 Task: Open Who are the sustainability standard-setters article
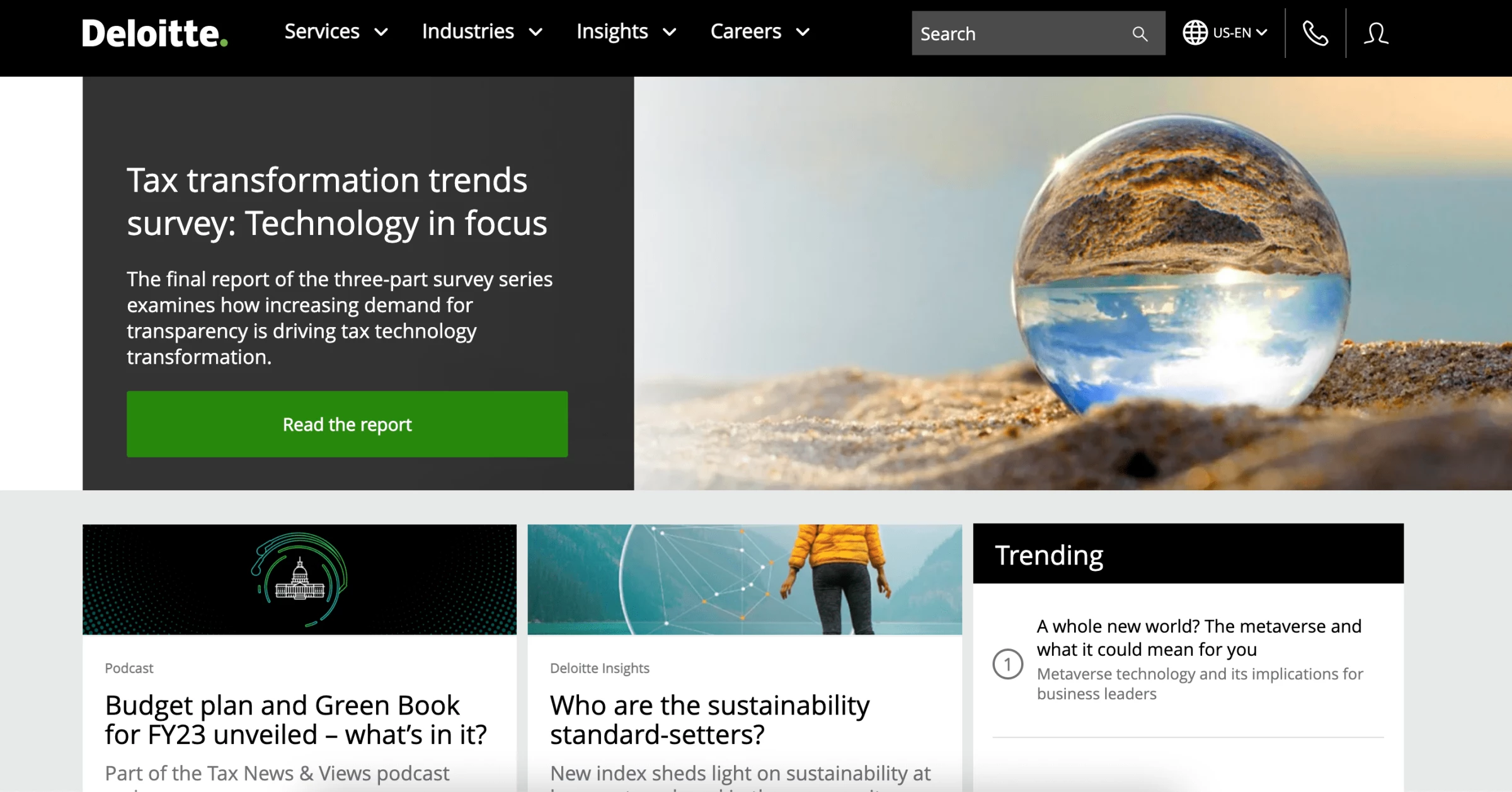tap(709, 720)
